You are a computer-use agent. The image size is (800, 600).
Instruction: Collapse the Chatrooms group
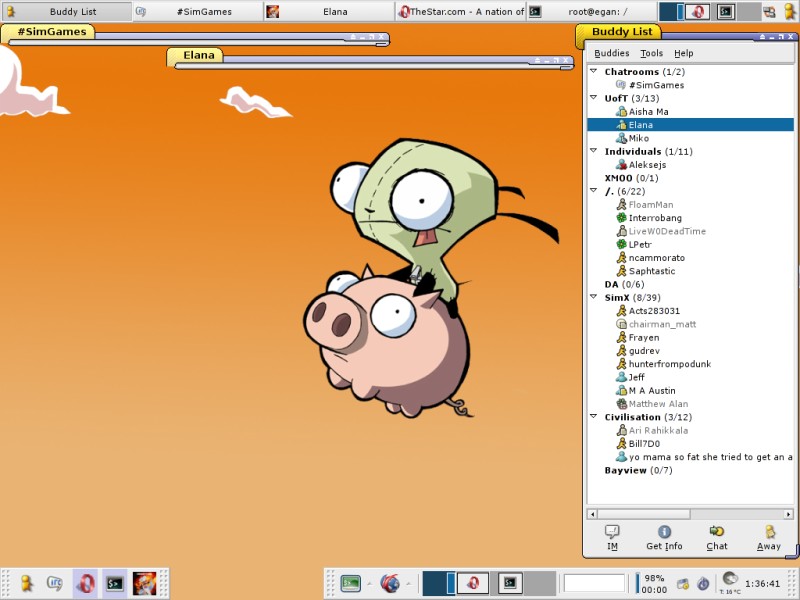593,72
